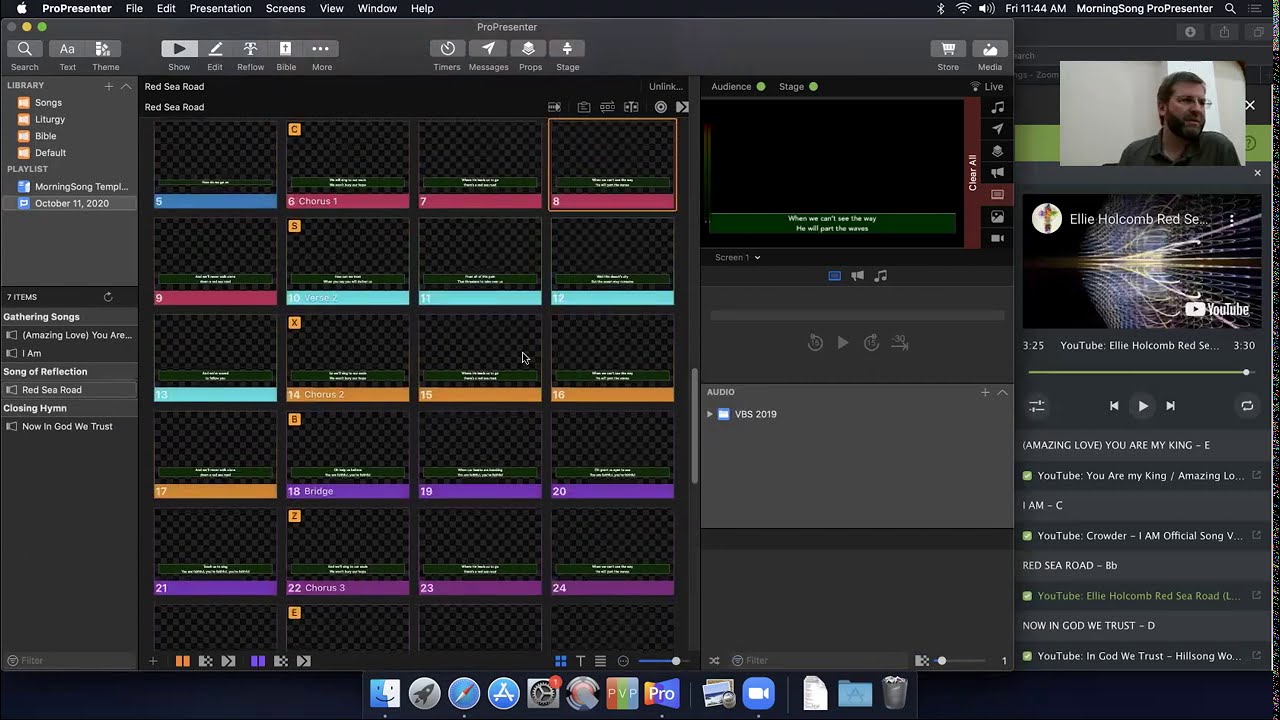The width and height of the screenshot is (1280, 720).
Task: Open Messages in the toolbar
Action: tap(488, 49)
